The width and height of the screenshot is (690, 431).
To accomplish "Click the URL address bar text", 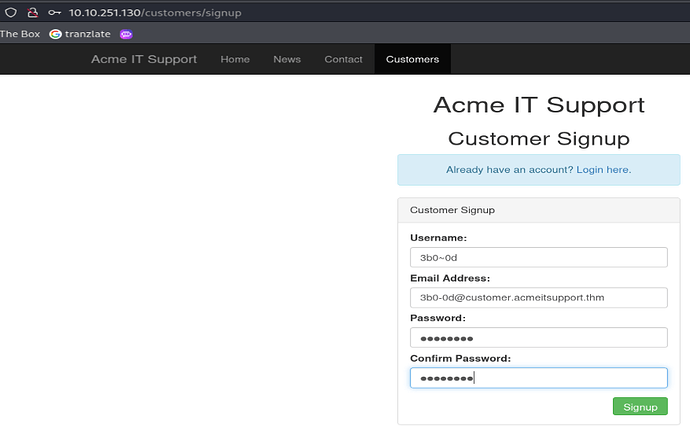I will [x=155, y=13].
